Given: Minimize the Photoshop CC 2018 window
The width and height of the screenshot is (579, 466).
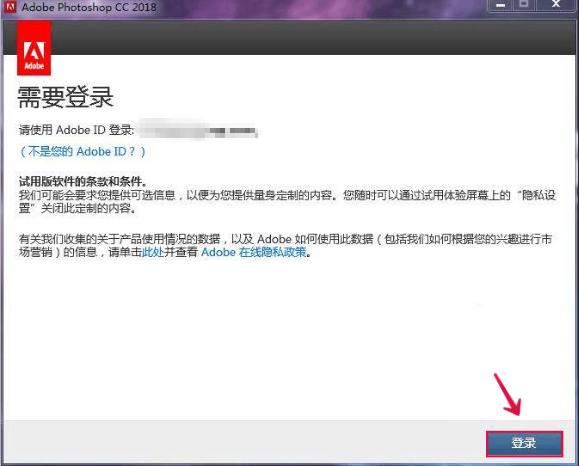Looking at the screenshot, I should 500,5.
